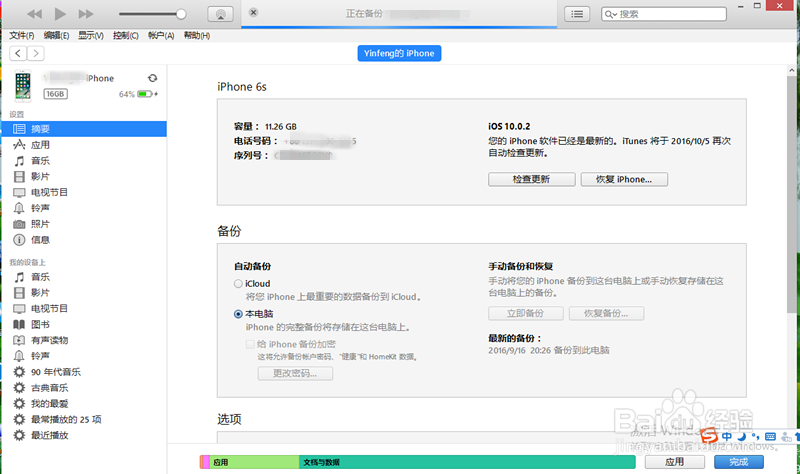Viewport: 800px width, 474px height.
Task: Open the 帮助(H) menu
Action: coord(196,36)
